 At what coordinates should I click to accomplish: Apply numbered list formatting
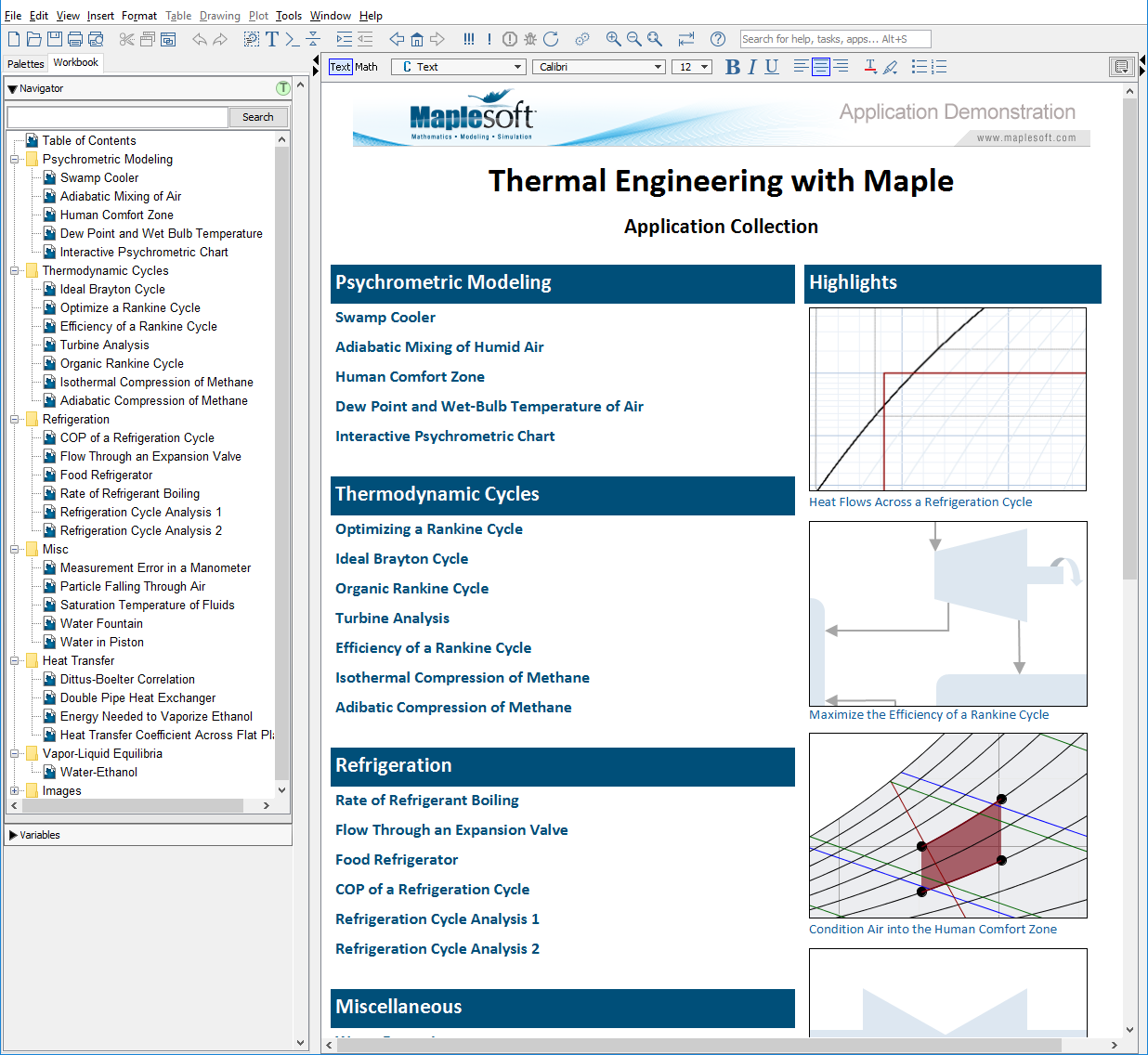939,67
